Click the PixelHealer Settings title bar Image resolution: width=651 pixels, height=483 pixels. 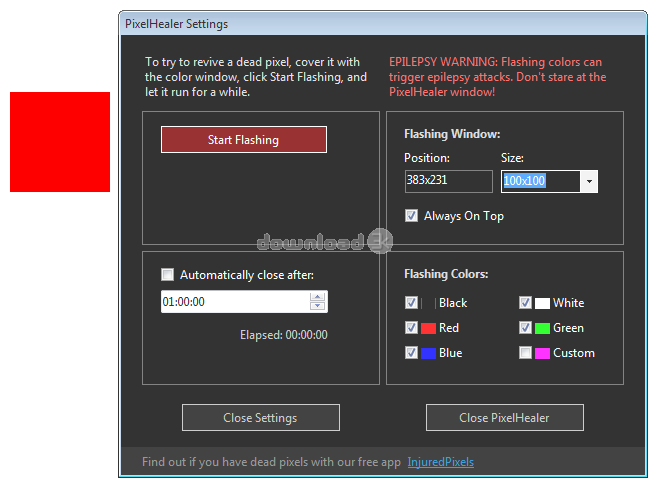[x=382, y=24]
